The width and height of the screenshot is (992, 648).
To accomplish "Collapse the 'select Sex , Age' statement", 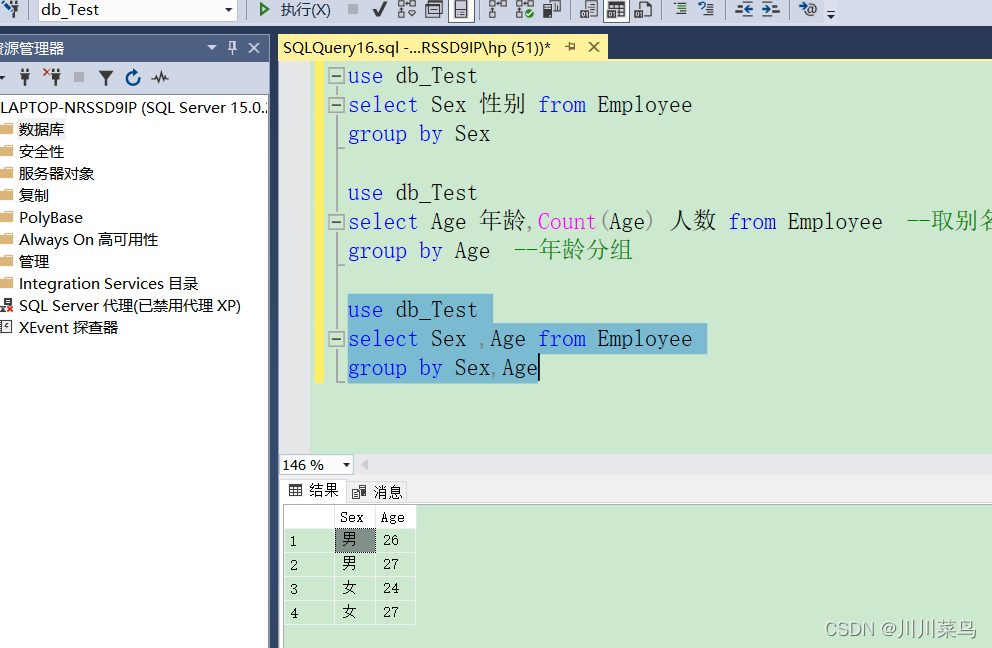I will coord(337,339).
